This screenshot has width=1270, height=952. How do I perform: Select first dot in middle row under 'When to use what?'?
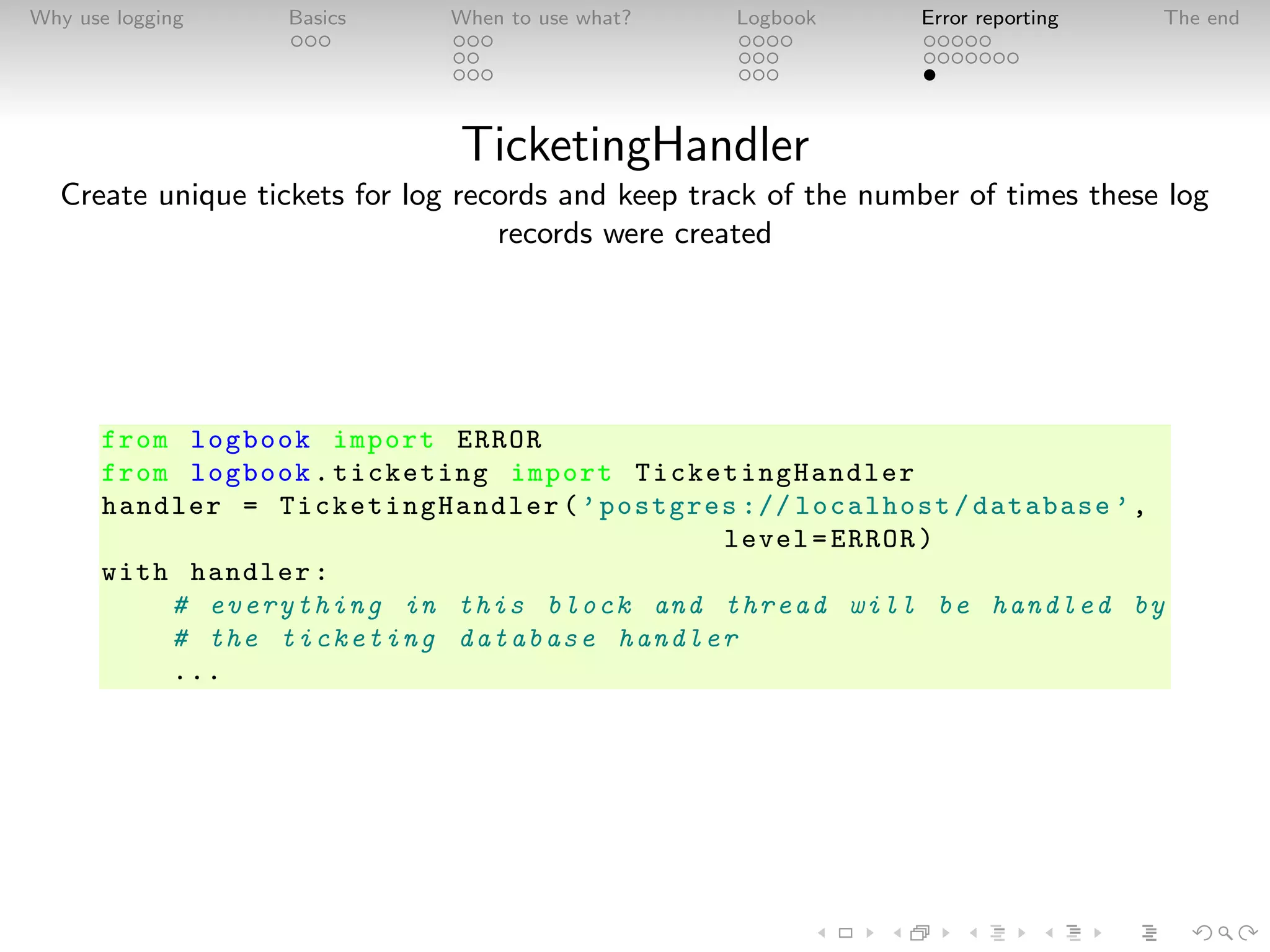[460, 58]
